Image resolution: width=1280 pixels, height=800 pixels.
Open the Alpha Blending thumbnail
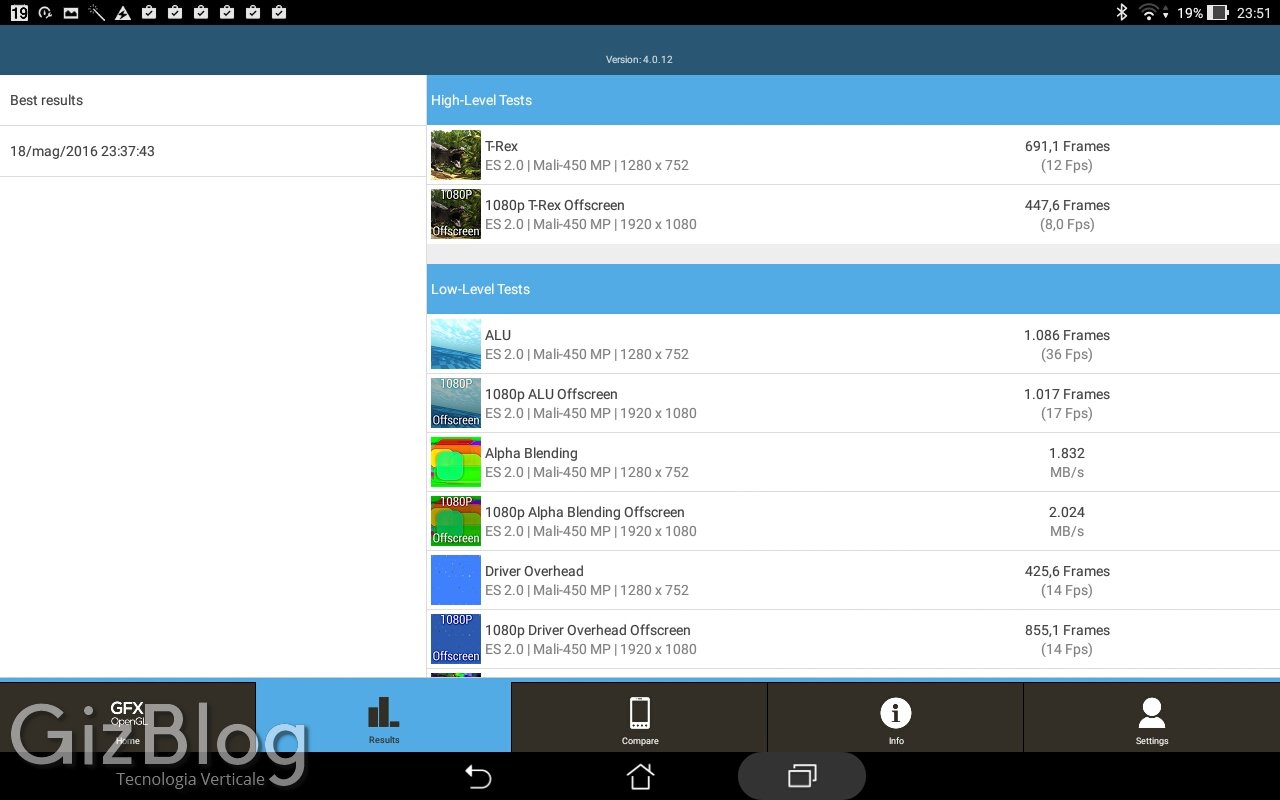[456, 462]
